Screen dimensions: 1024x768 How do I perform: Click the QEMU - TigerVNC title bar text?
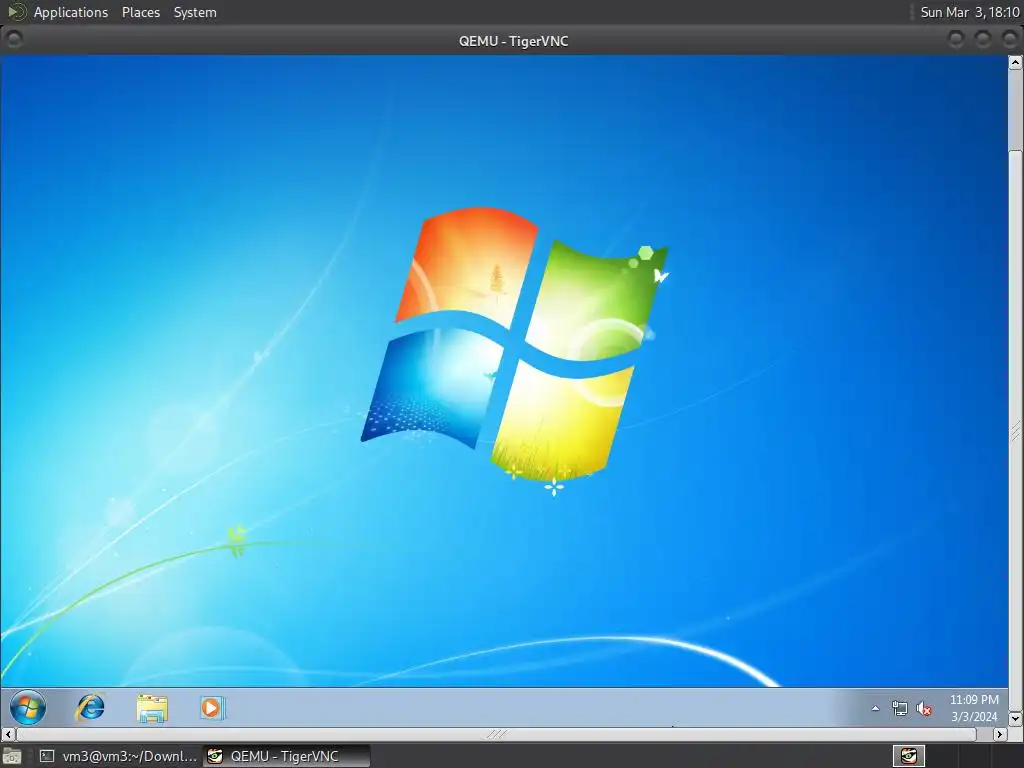pos(513,40)
